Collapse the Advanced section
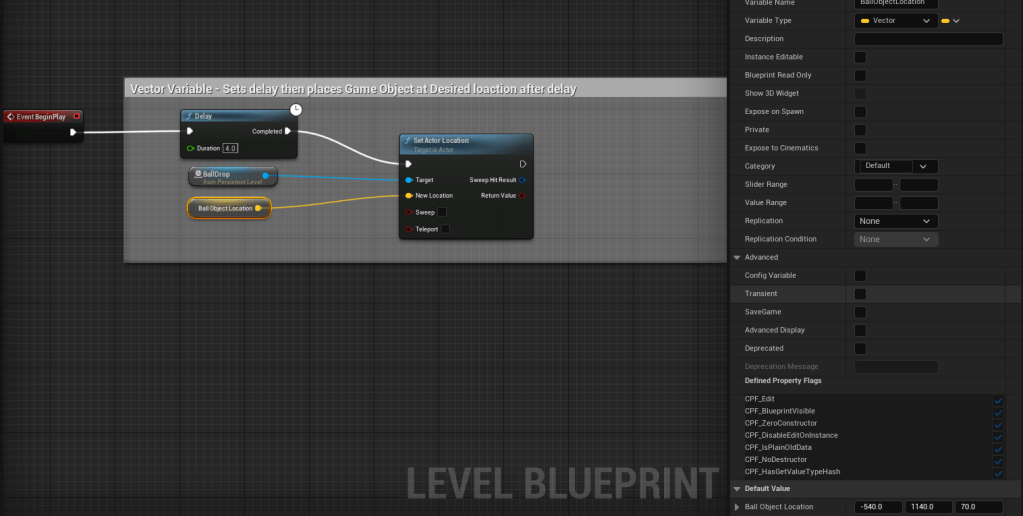This screenshot has height=516, width=1023. point(737,257)
